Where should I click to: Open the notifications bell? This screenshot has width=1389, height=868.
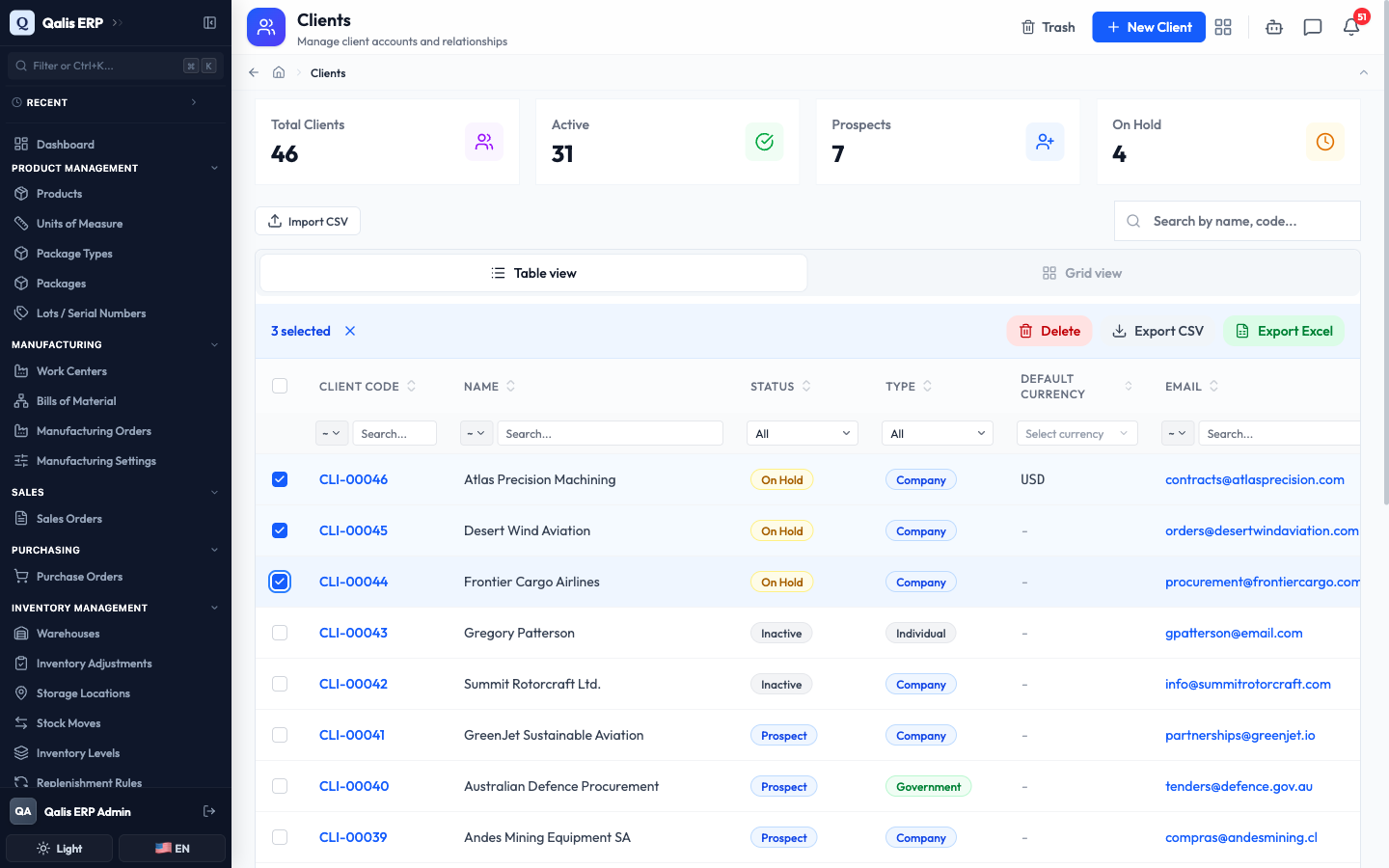click(x=1351, y=27)
